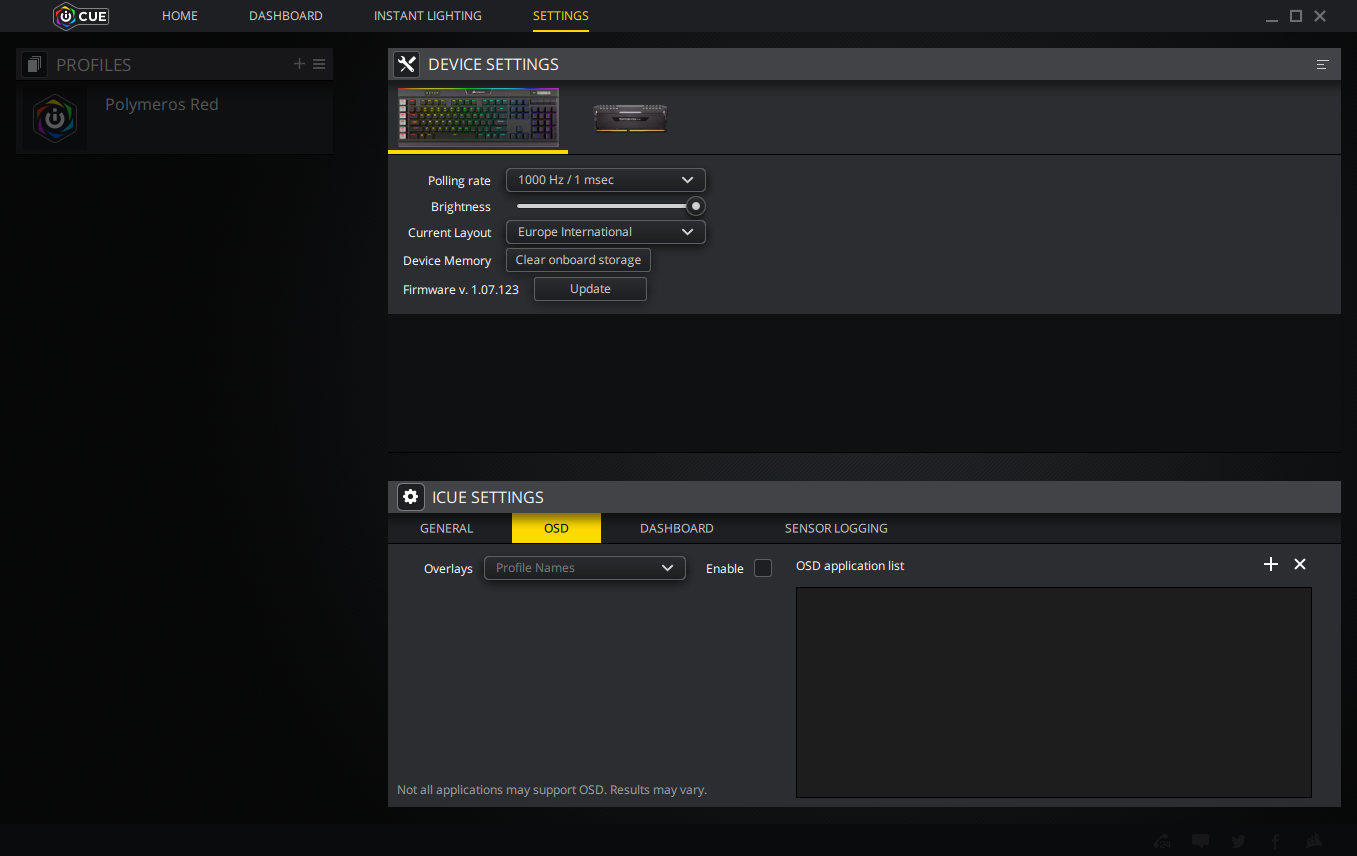1357x856 pixels.
Task: Adjust the Brightness slider handle
Action: (x=696, y=207)
